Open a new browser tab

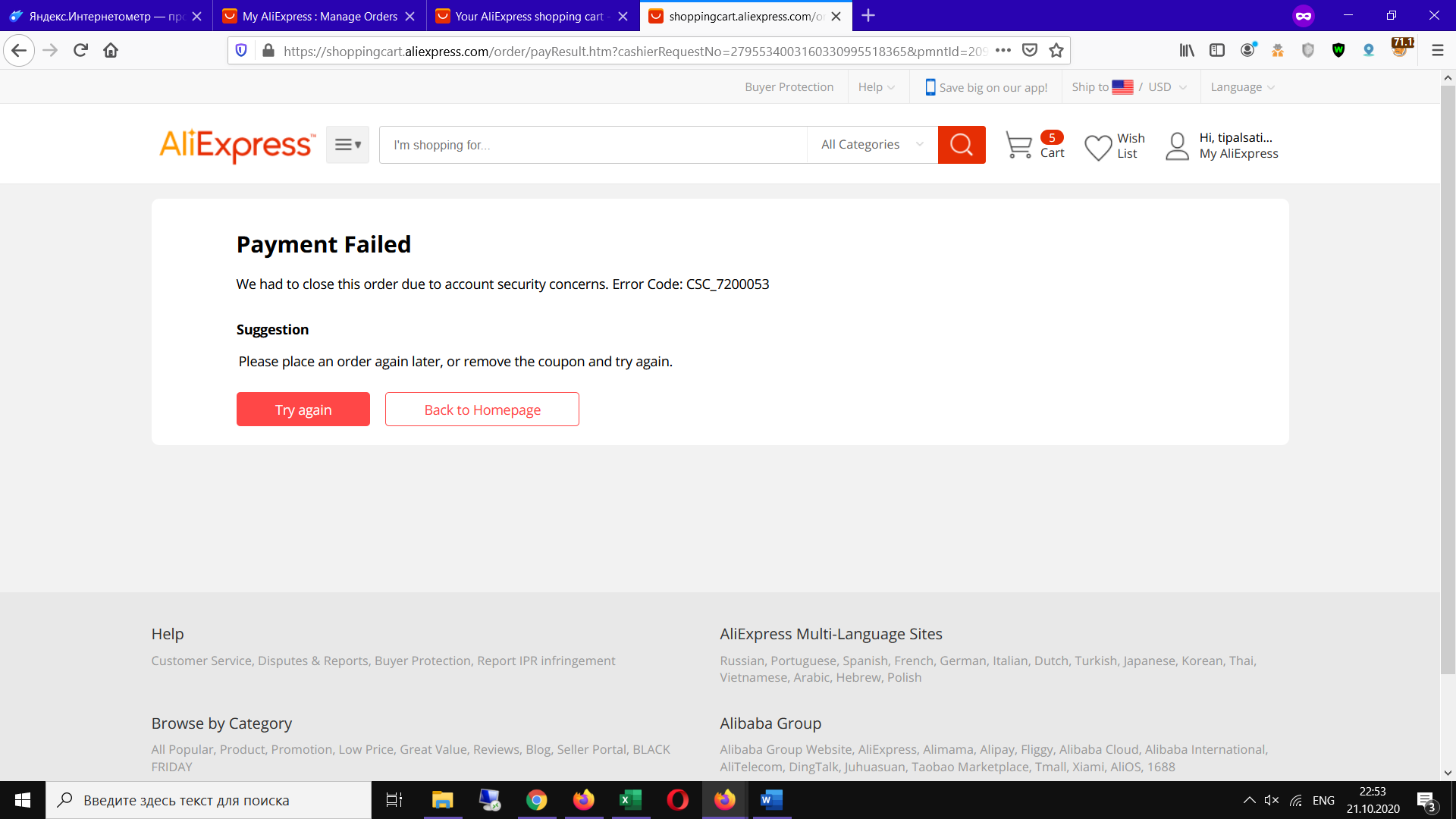(x=868, y=16)
